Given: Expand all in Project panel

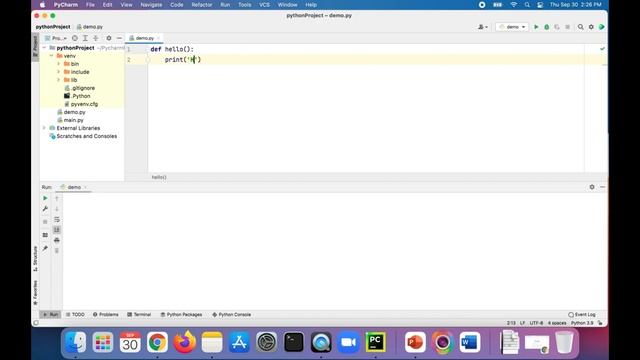Looking at the screenshot, I should [x=85, y=38].
